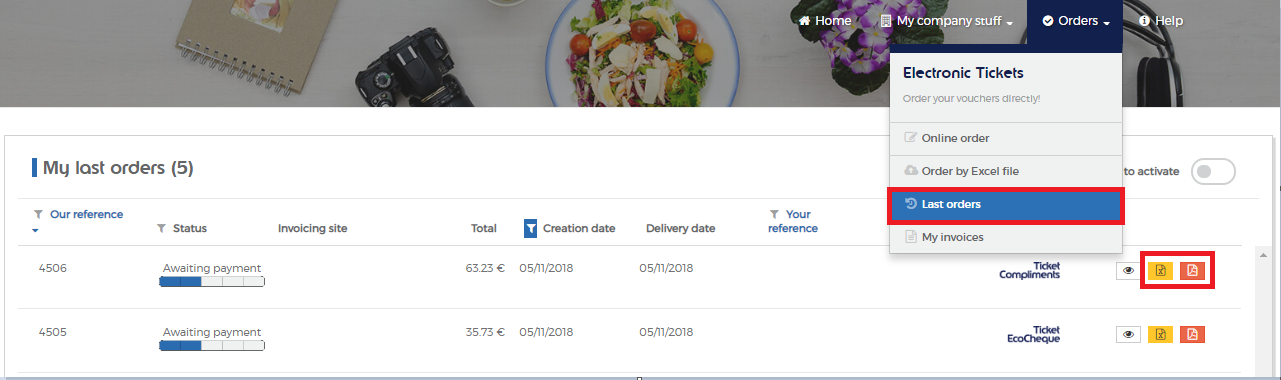This screenshot has width=1281, height=380.
Task: Download Excel file for order 4505
Action: pos(1160,335)
